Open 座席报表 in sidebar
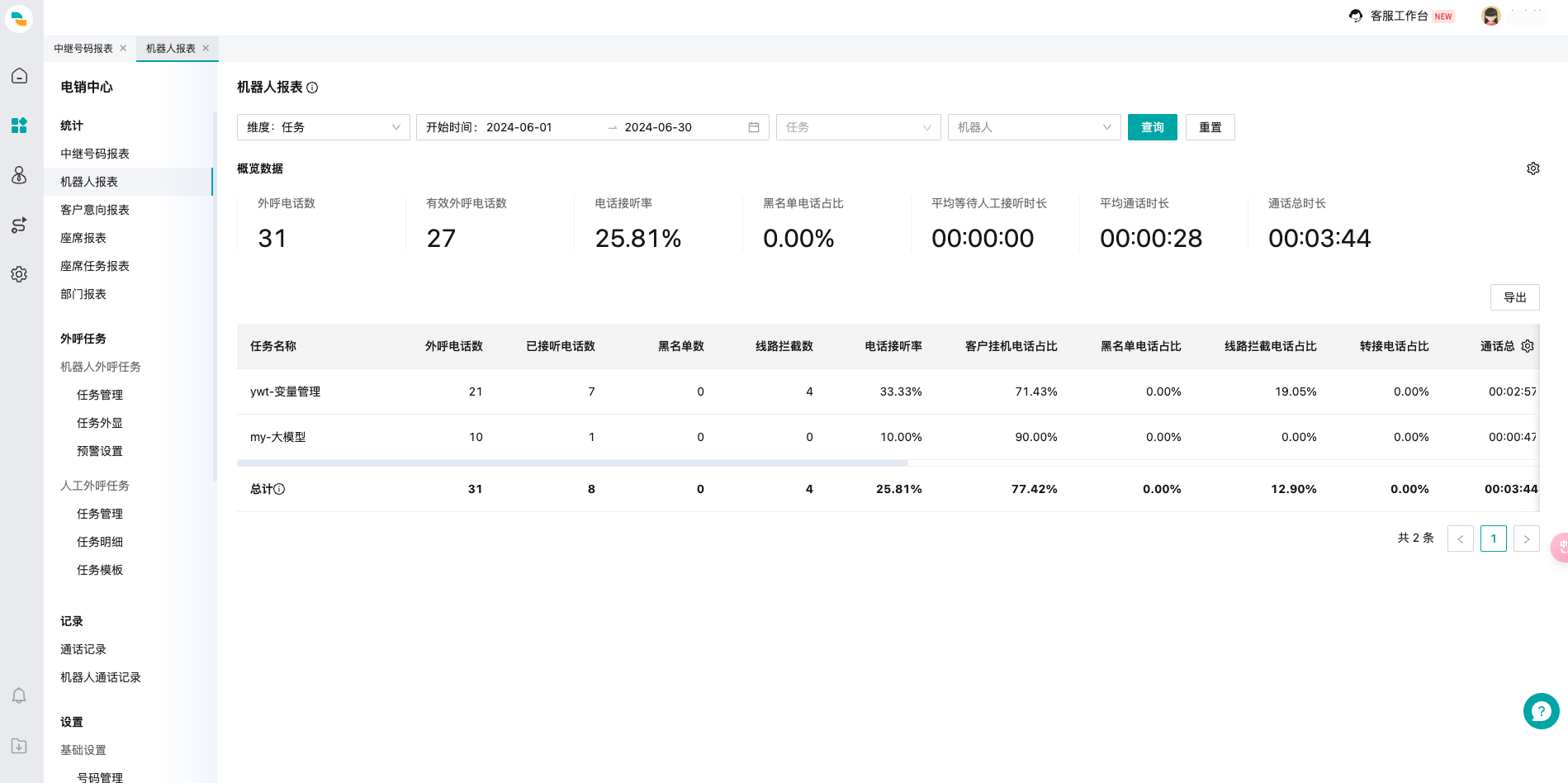The width and height of the screenshot is (1568, 783). [83, 238]
